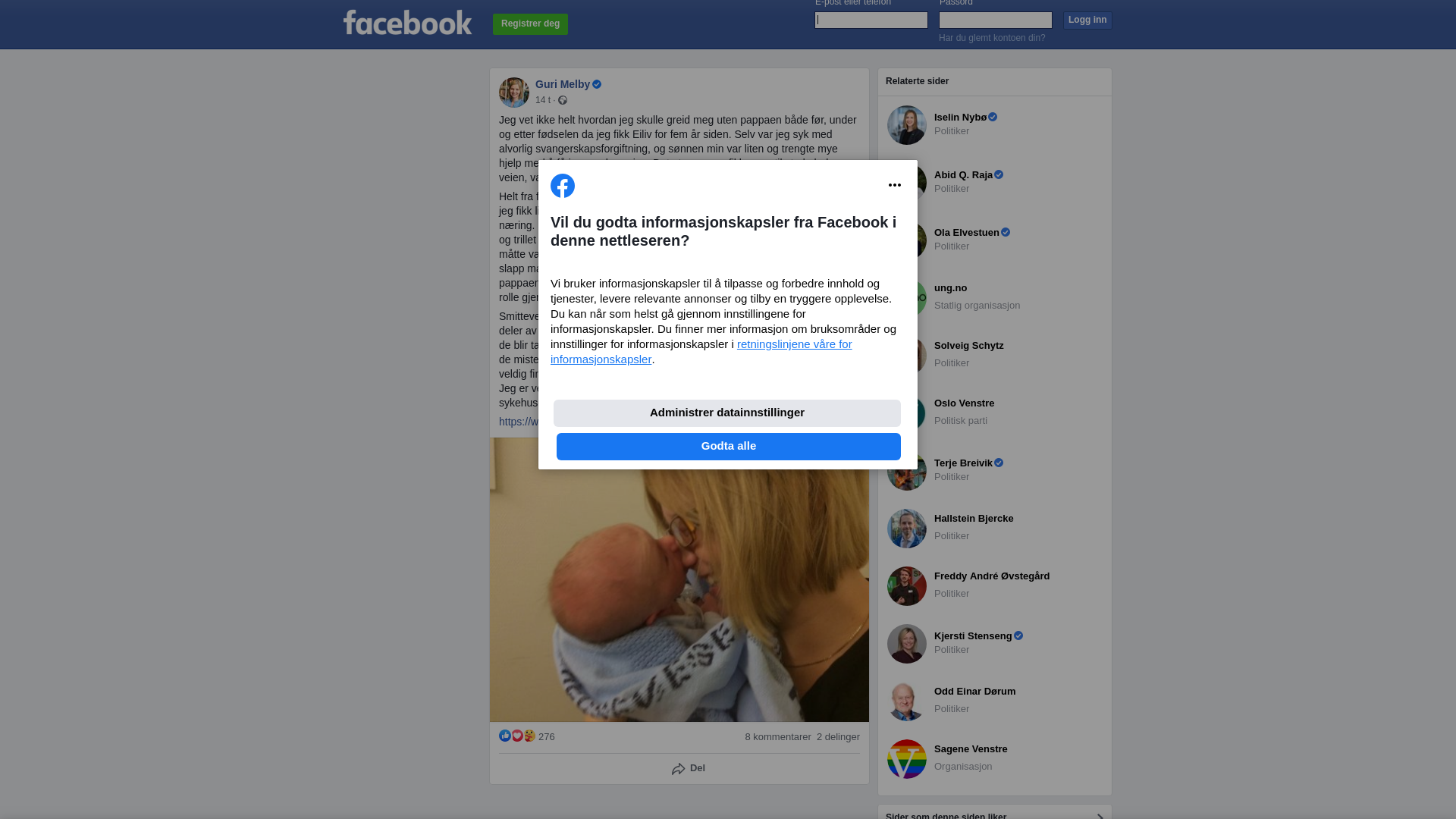
Task: Click the 'Logg inn' button
Action: pos(1087,20)
